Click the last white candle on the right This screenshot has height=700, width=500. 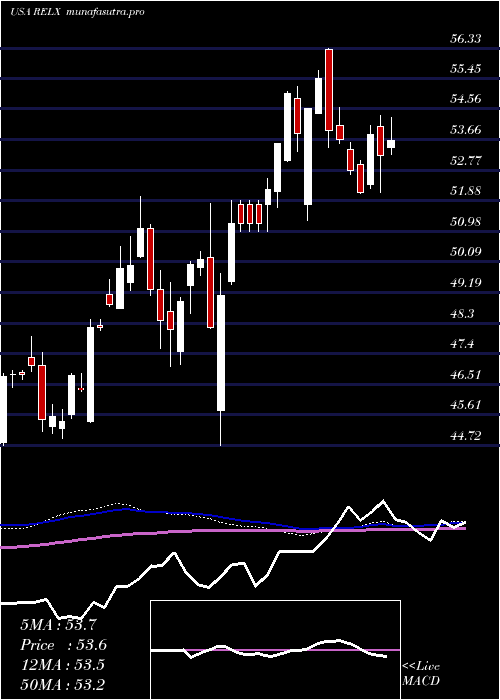391,144
